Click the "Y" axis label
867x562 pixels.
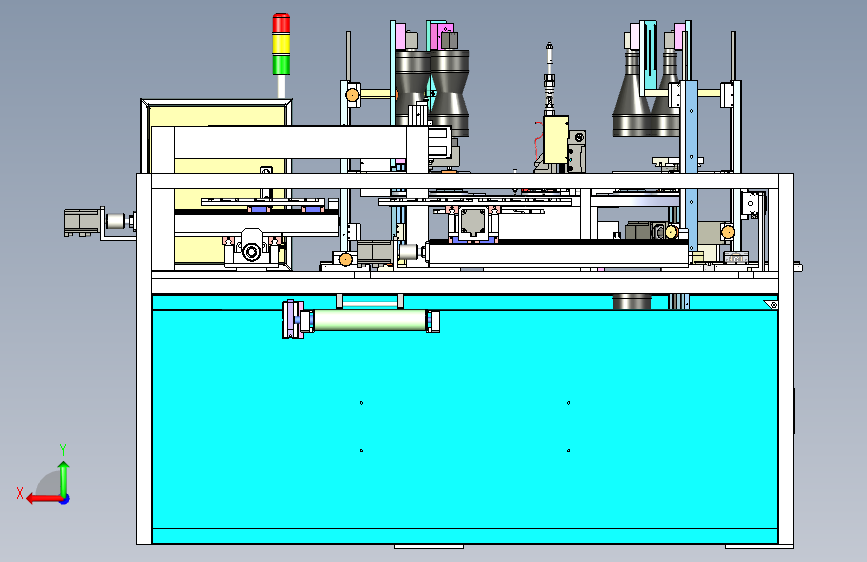(63, 450)
